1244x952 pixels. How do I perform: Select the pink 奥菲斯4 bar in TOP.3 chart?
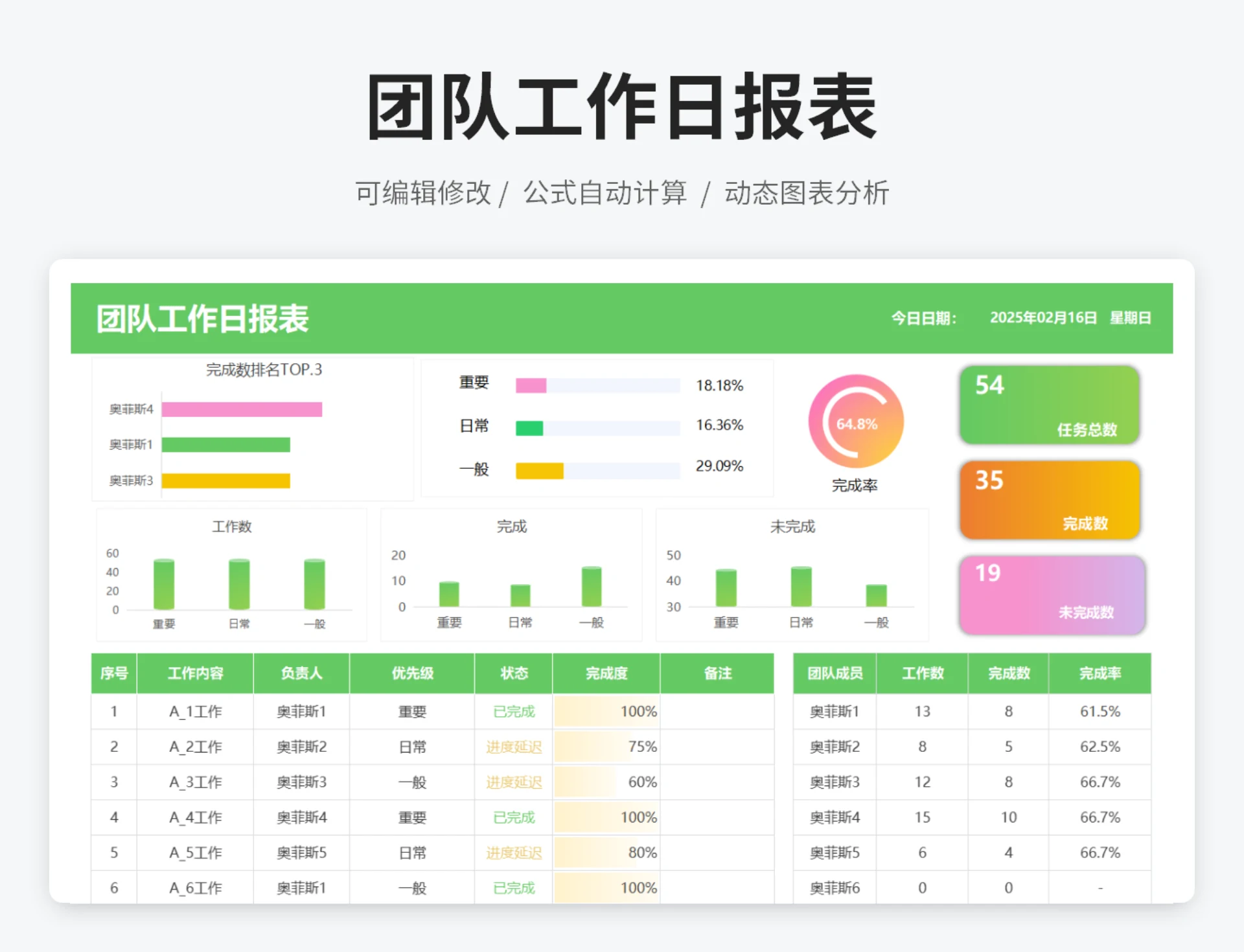[240, 409]
